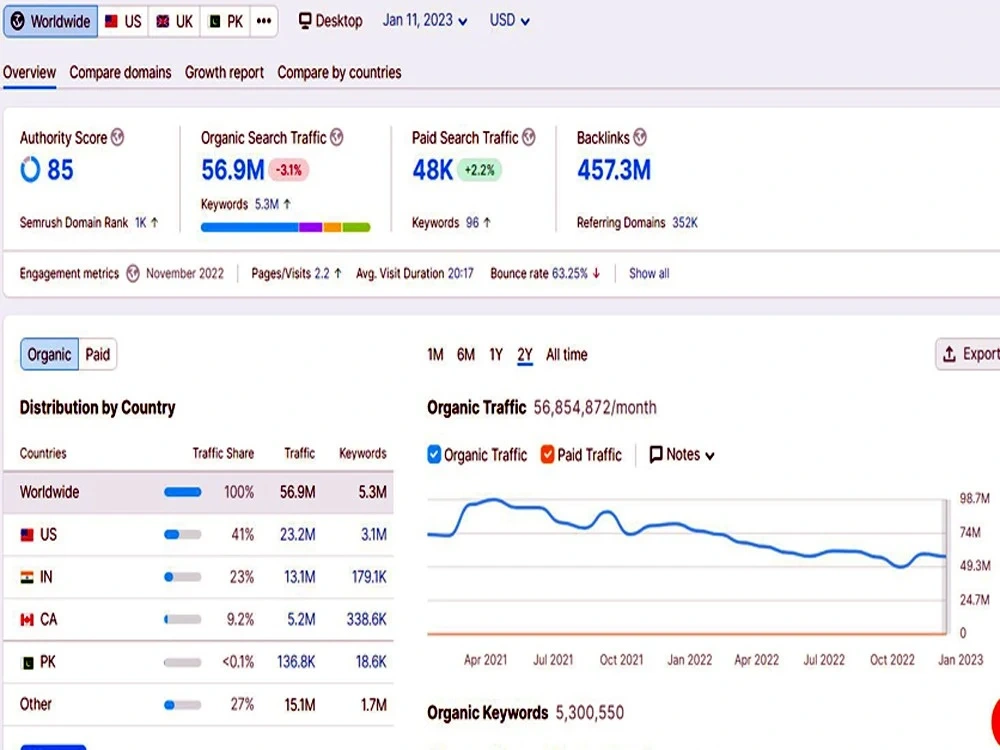Click the Backlinks globe icon

click(x=640, y=137)
